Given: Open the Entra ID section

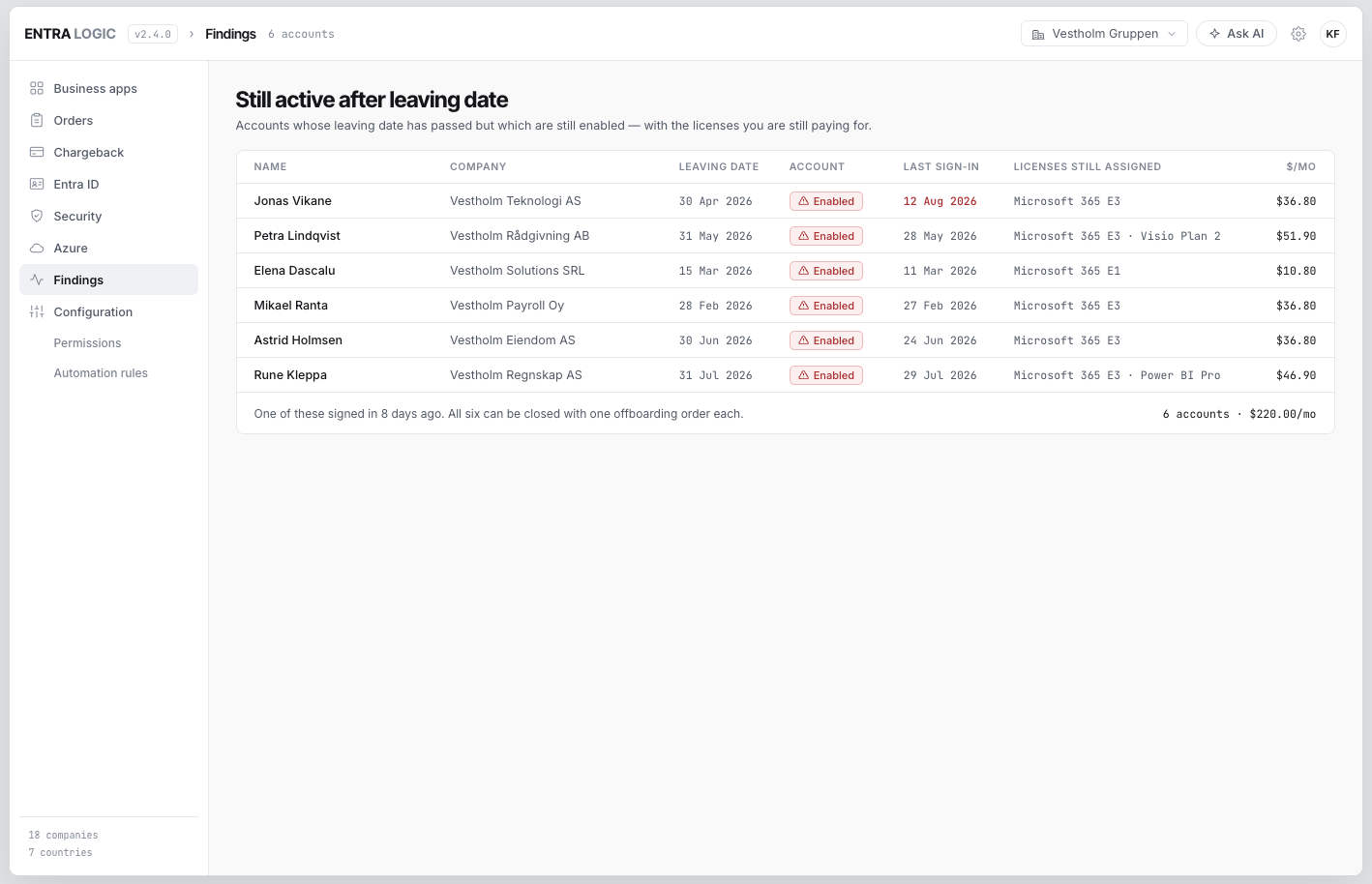Looking at the screenshot, I should pos(108,184).
